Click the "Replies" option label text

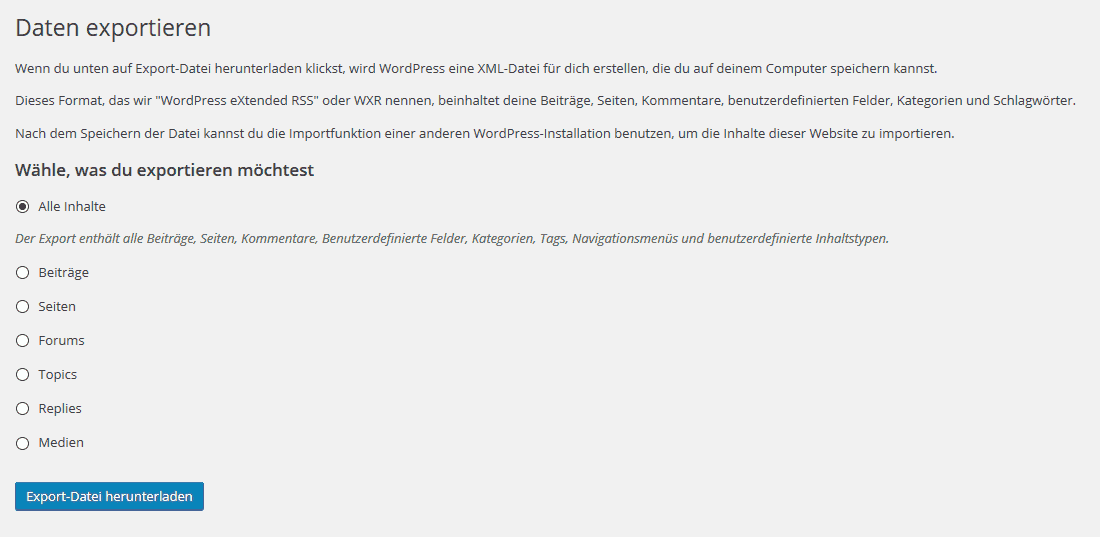click(60, 409)
